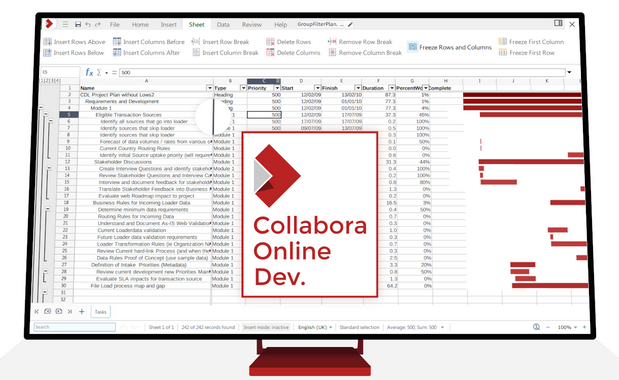Click Insert Column Break
Screen dimensions: 619x380
click(225, 52)
